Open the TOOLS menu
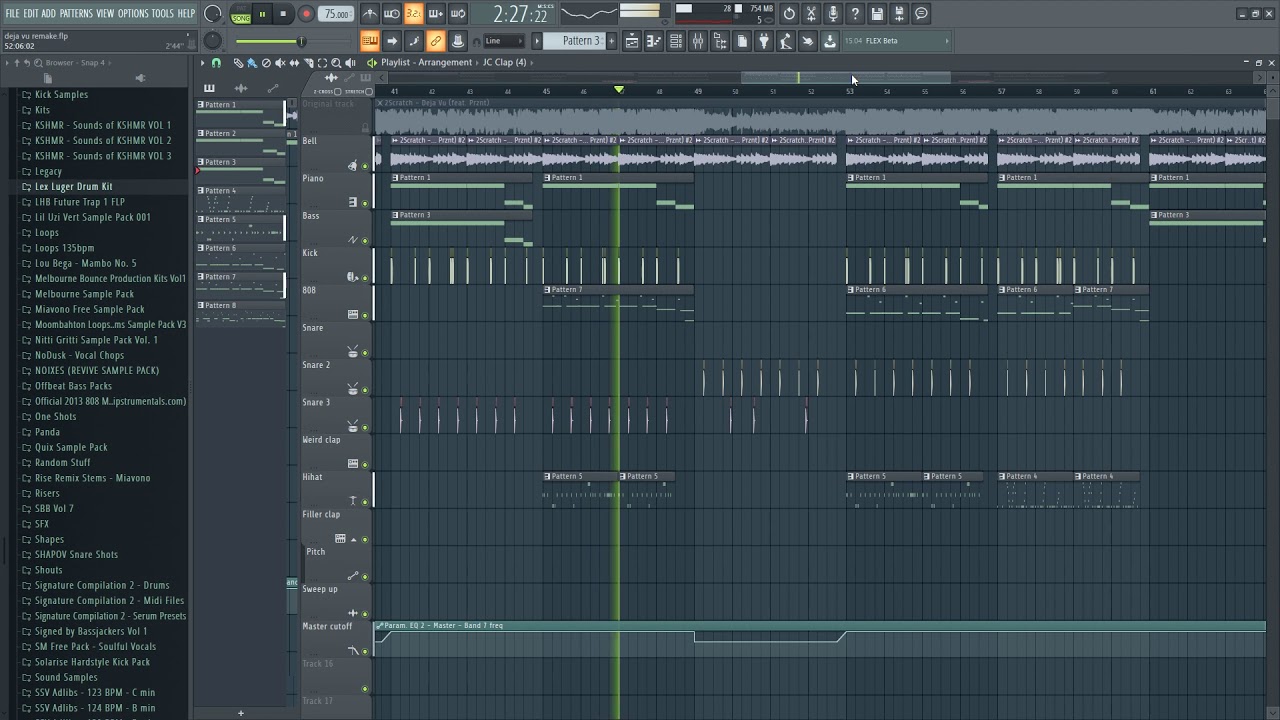The width and height of the screenshot is (1280, 720). click(162, 13)
